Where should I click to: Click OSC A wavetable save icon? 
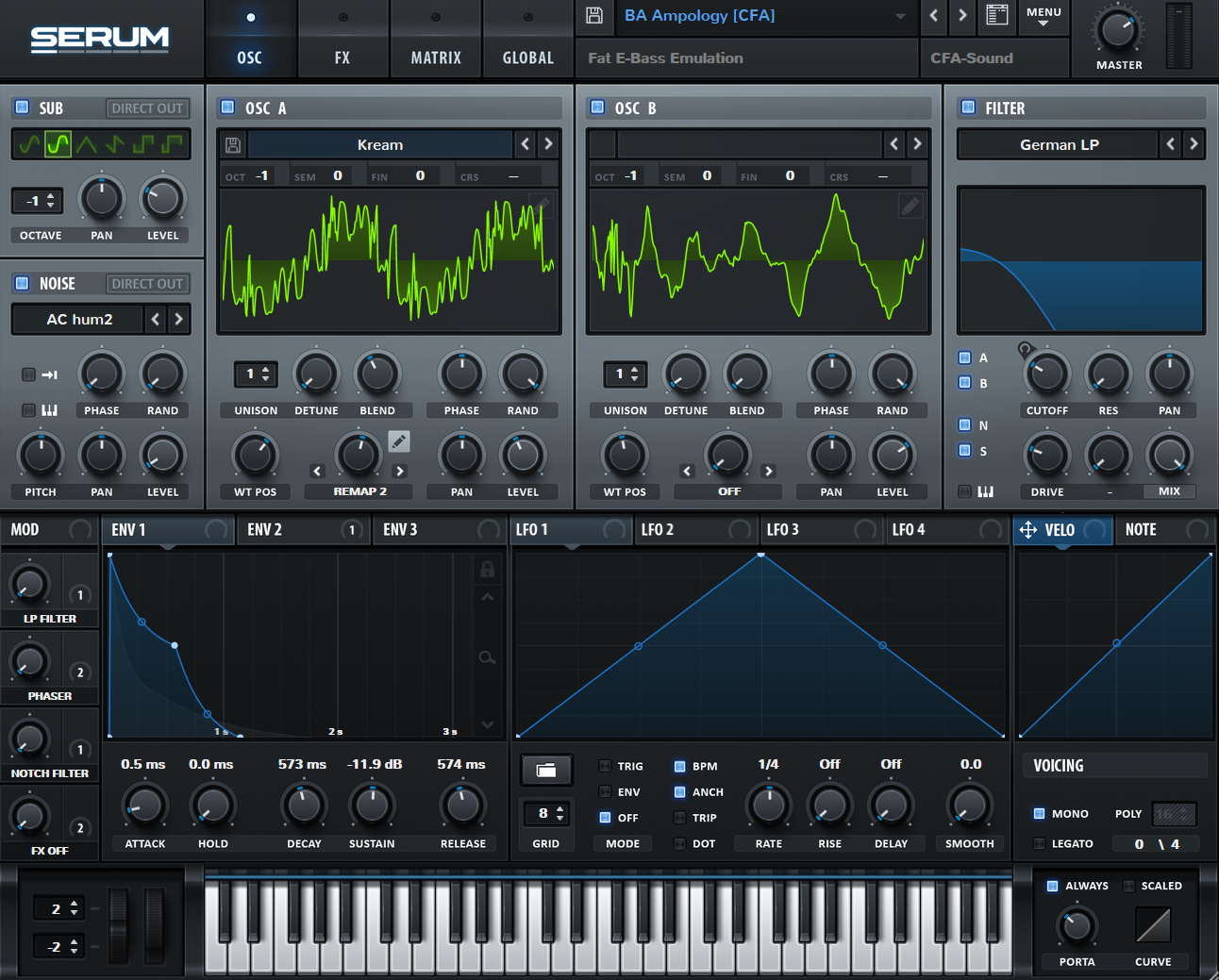pyautogui.click(x=233, y=145)
